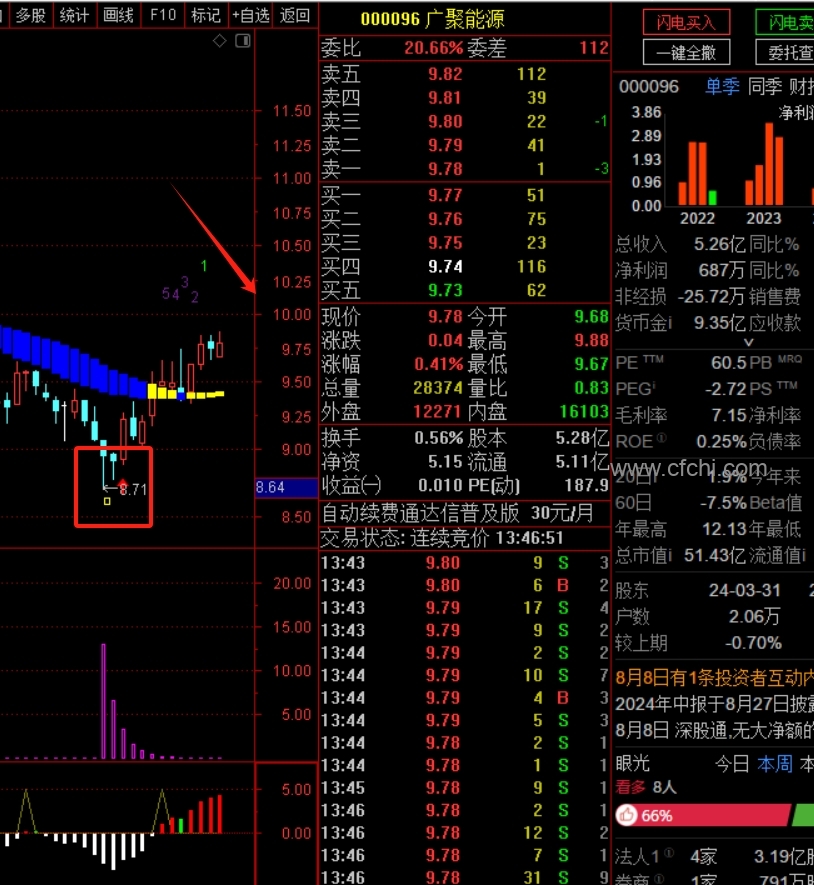
Task: Click the 换手 value 0.56%
Action: point(439,438)
